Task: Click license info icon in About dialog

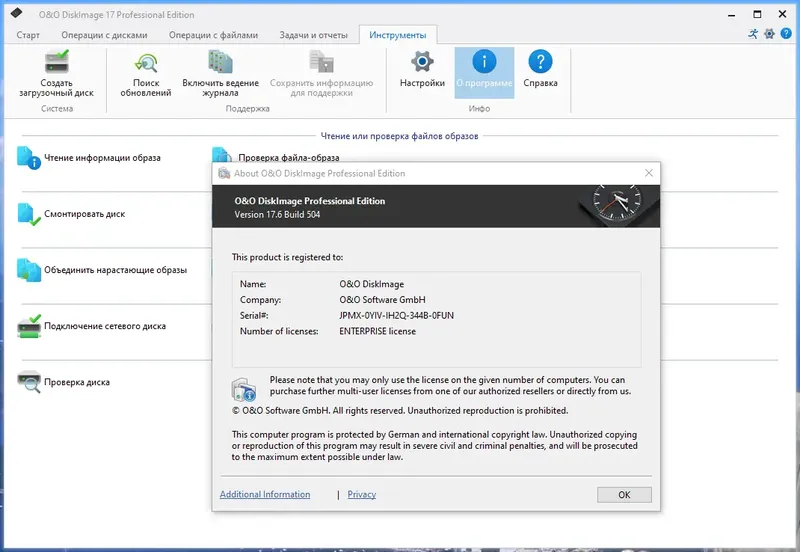Action: 244,390
